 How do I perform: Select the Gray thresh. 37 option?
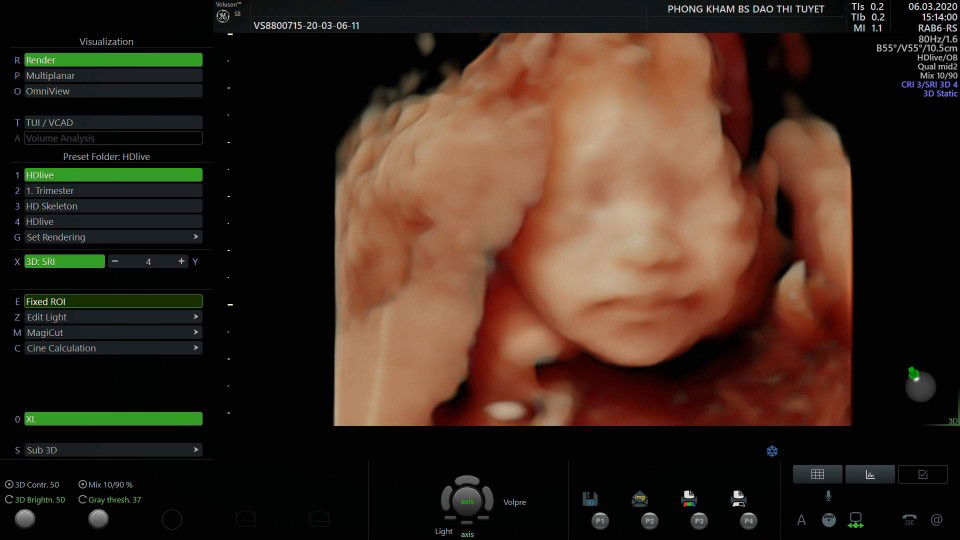point(82,499)
